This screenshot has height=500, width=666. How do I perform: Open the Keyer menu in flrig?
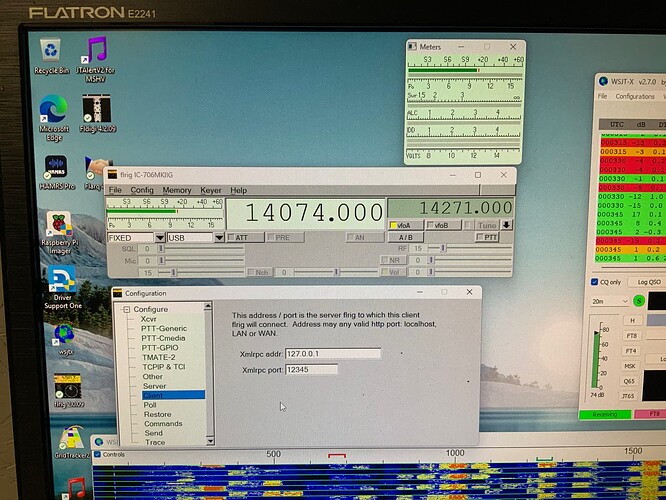tap(210, 190)
